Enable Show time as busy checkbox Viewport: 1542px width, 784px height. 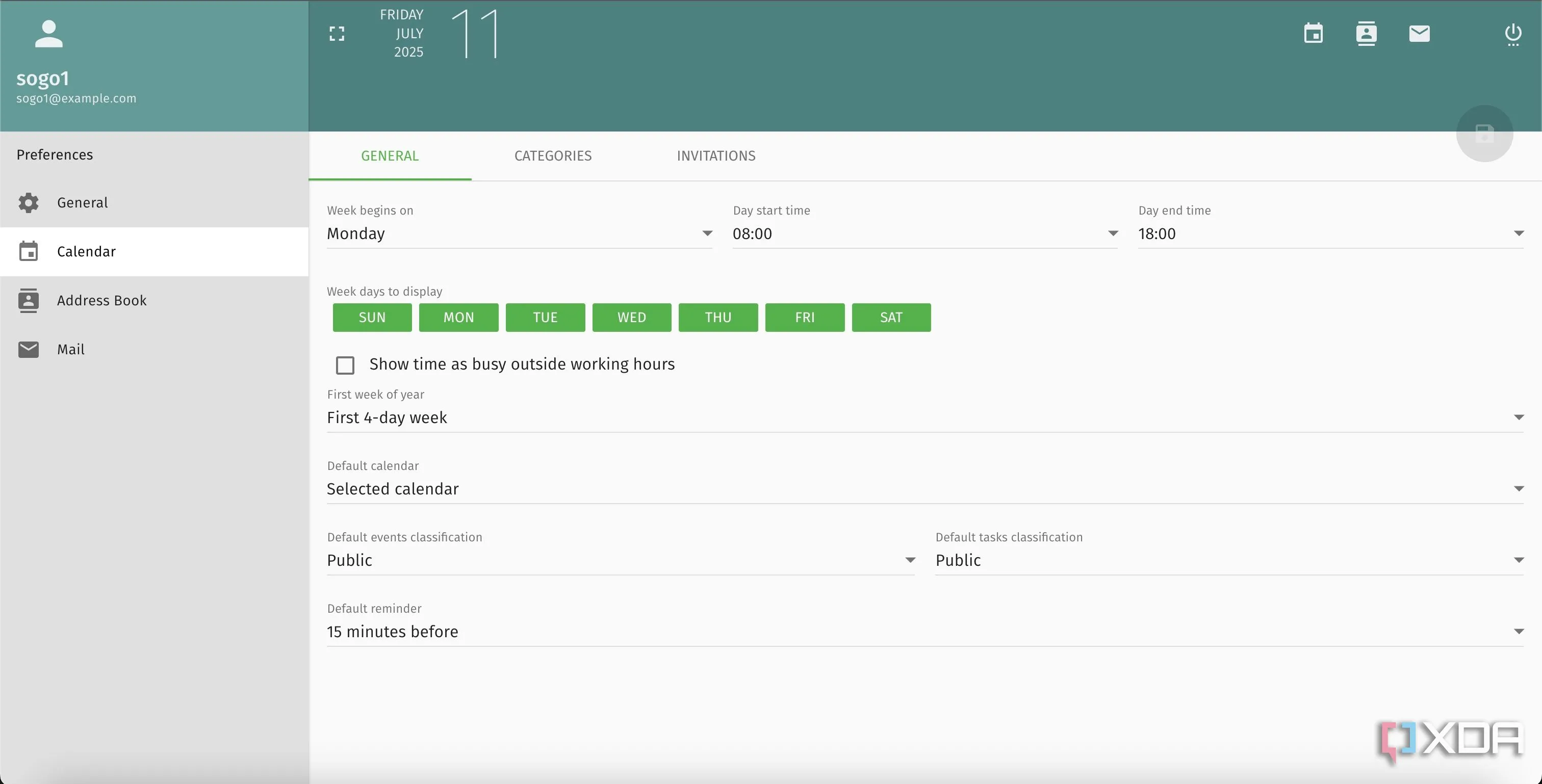tap(345, 365)
